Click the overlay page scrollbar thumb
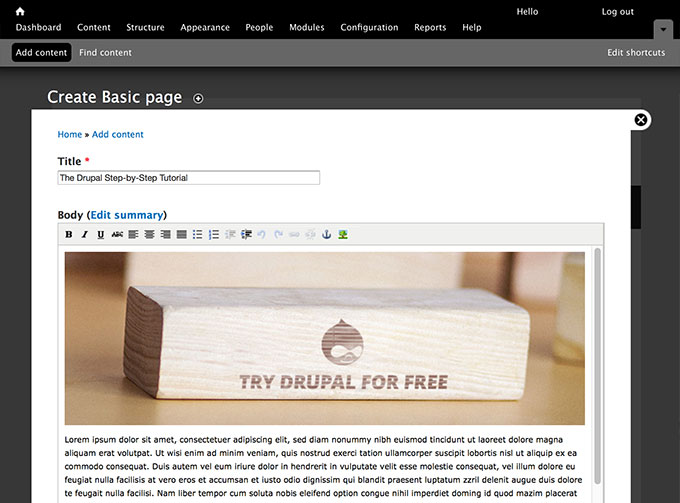680x503 pixels. [636, 207]
